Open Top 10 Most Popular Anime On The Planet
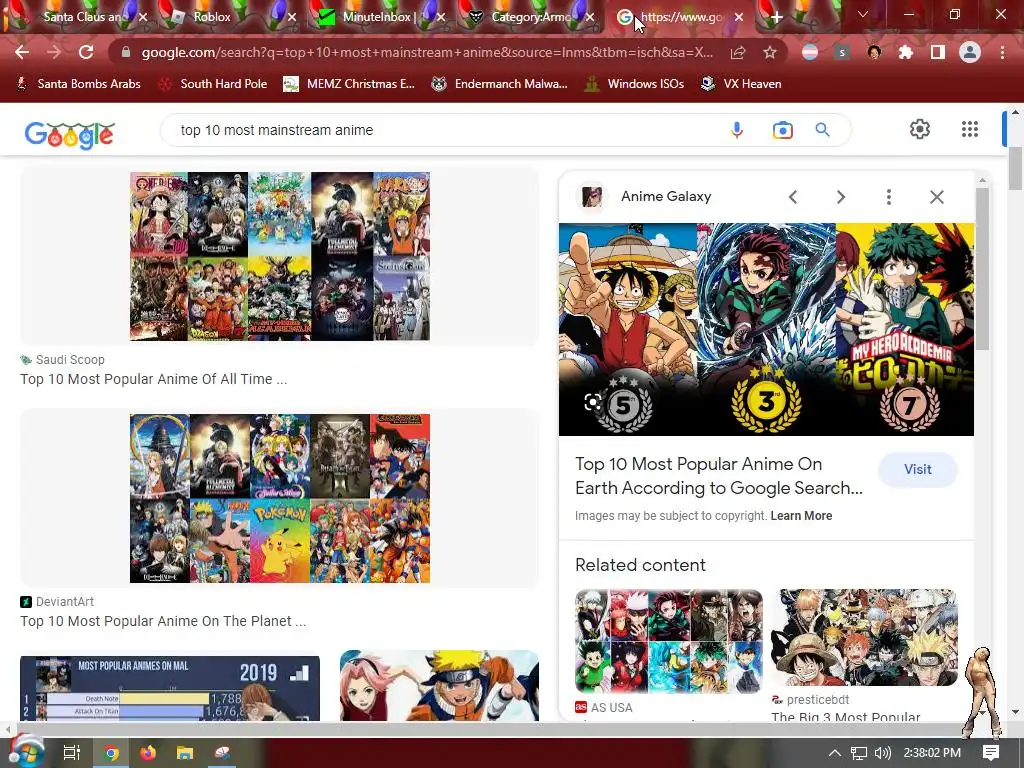The height and width of the screenshot is (768, 1024). point(163,621)
